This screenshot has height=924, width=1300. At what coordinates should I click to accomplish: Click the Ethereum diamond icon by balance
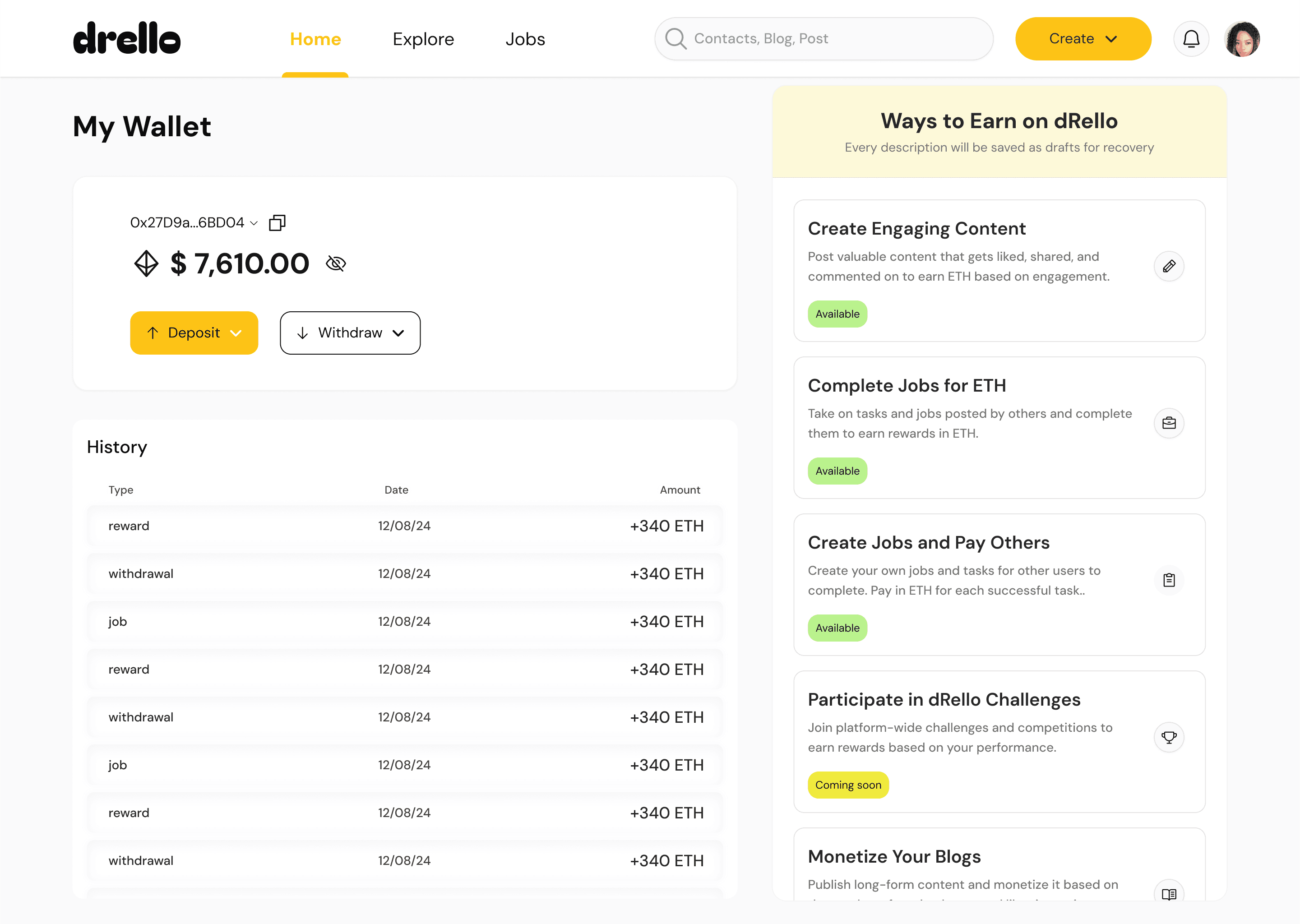[x=146, y=263]
